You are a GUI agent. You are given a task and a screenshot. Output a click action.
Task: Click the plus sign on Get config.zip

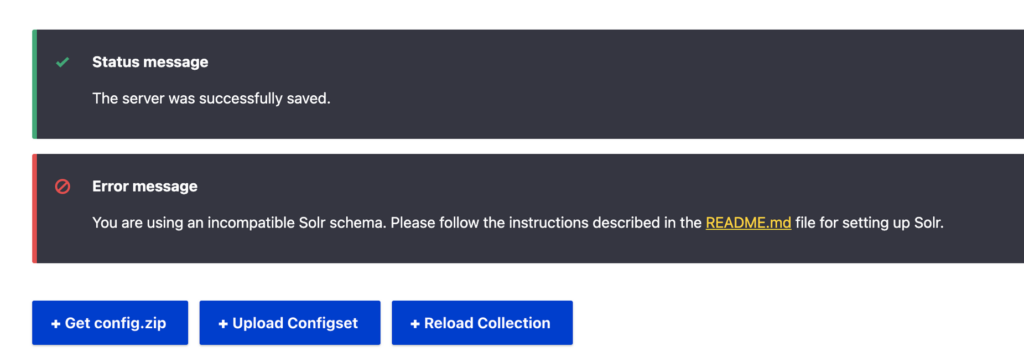(56, 323)
